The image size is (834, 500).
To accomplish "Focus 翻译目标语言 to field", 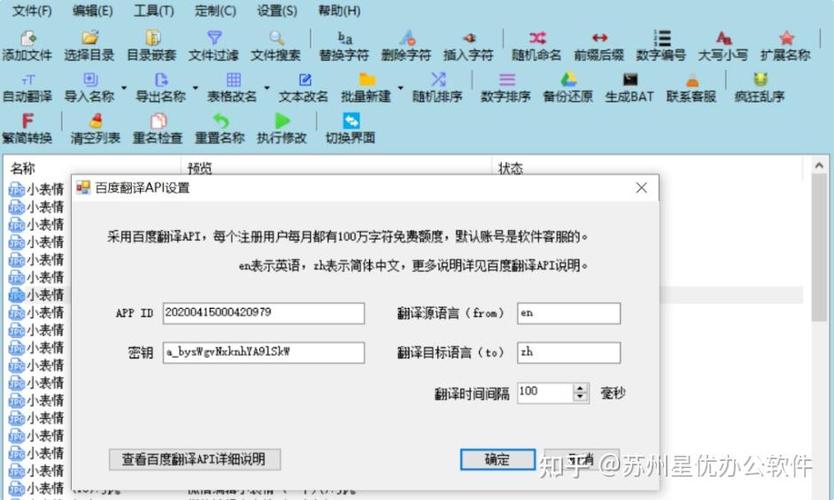I will pyautogui.click(x=569, y=353).
